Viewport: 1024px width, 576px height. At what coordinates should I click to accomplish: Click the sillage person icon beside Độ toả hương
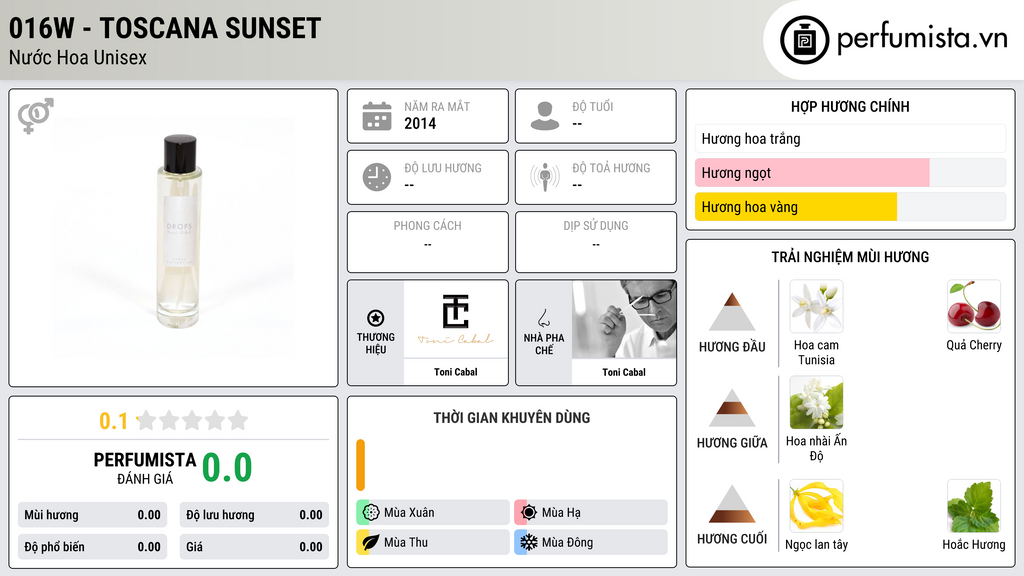545,177
